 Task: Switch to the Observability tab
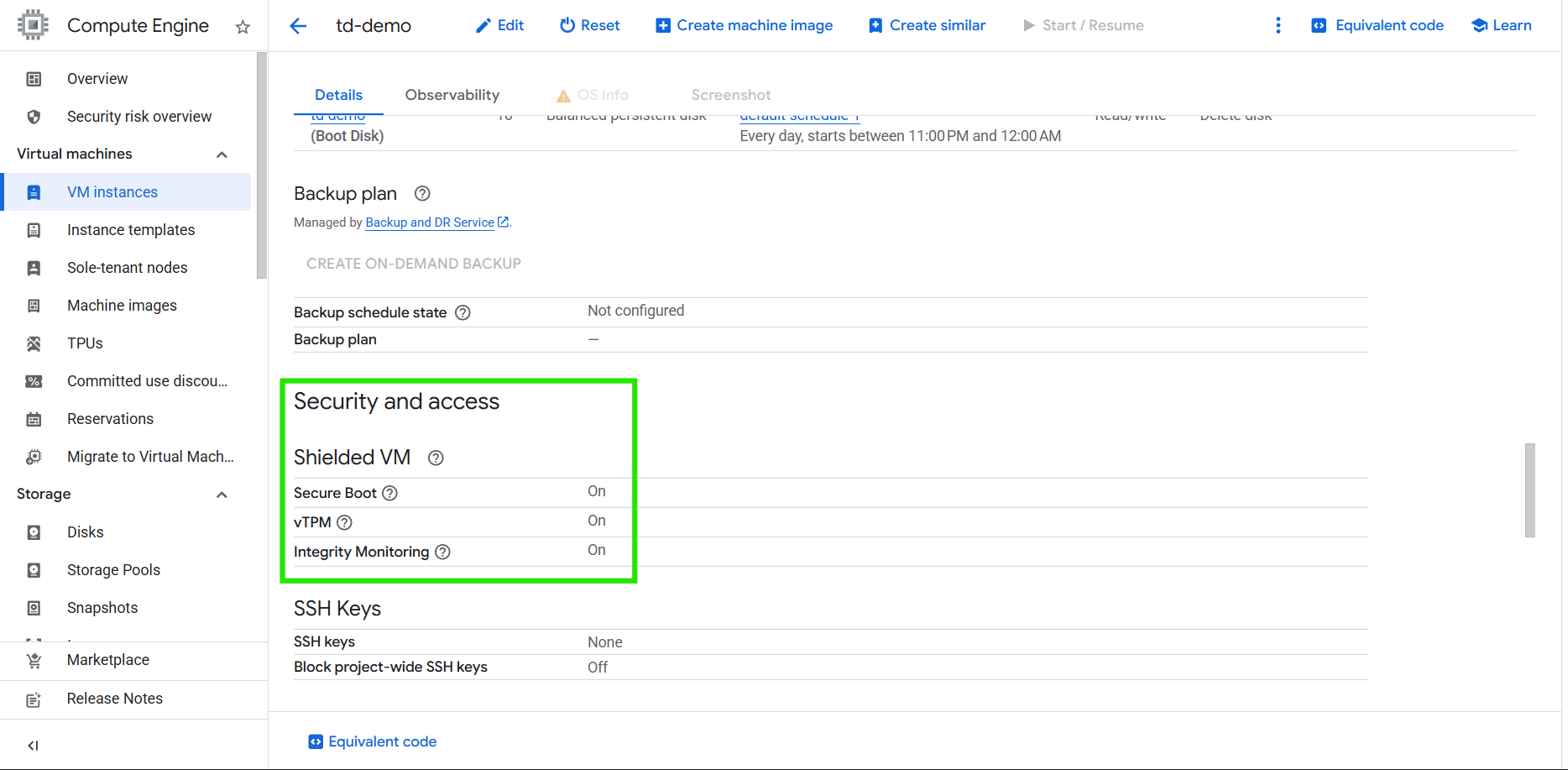452,95
